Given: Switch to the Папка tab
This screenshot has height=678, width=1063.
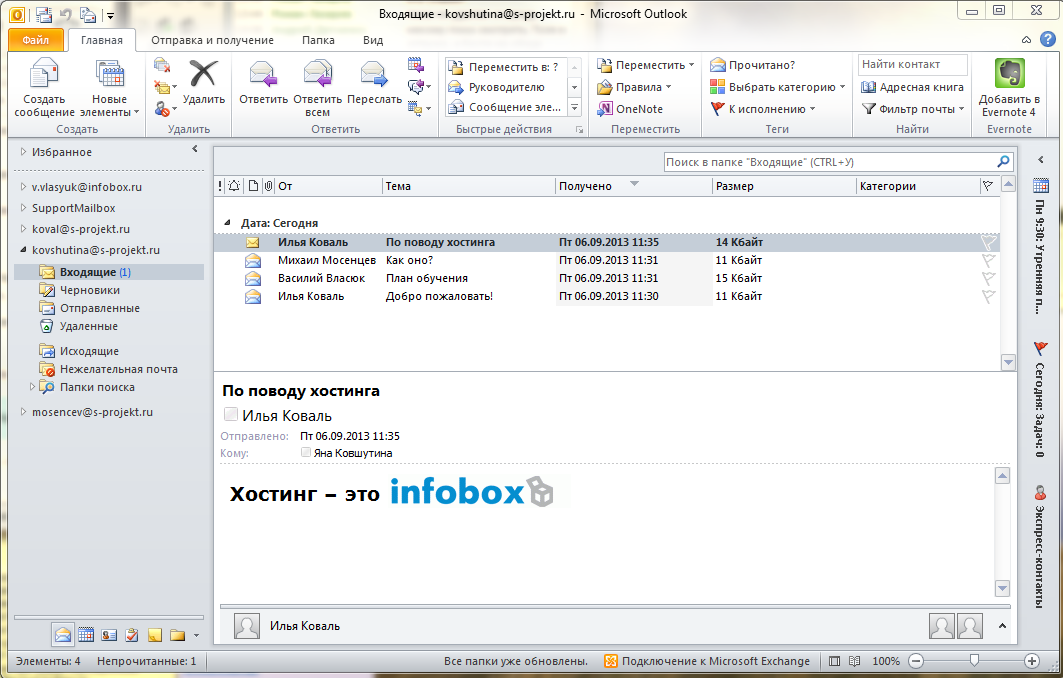Looking at the screenshot, I should pyautogui.click(x=318, y=40).
